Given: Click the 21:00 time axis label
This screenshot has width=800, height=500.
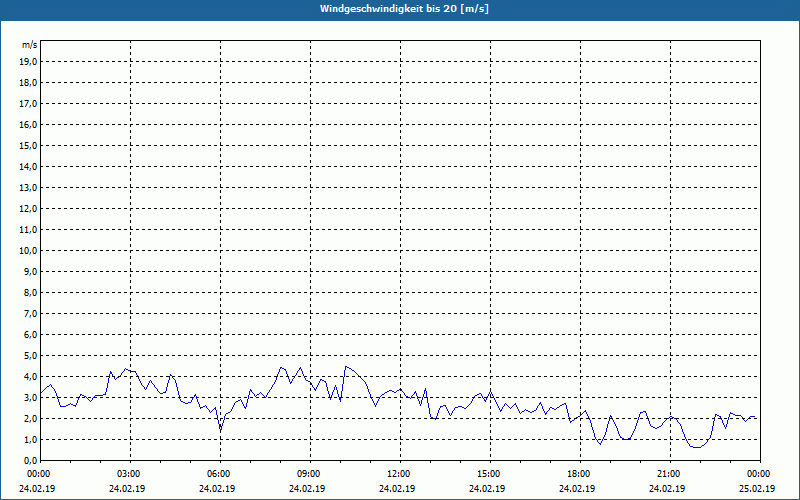Looking at the screenshot, I should click(668, 474).
